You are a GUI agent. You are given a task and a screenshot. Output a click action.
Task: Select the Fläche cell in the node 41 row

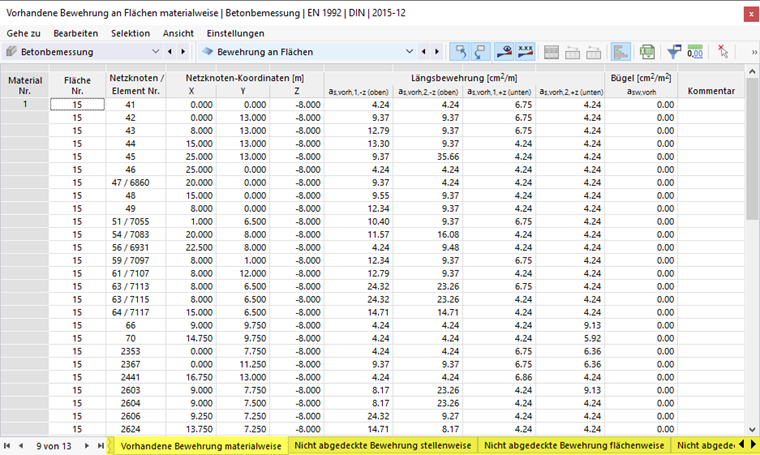point(77,105)
